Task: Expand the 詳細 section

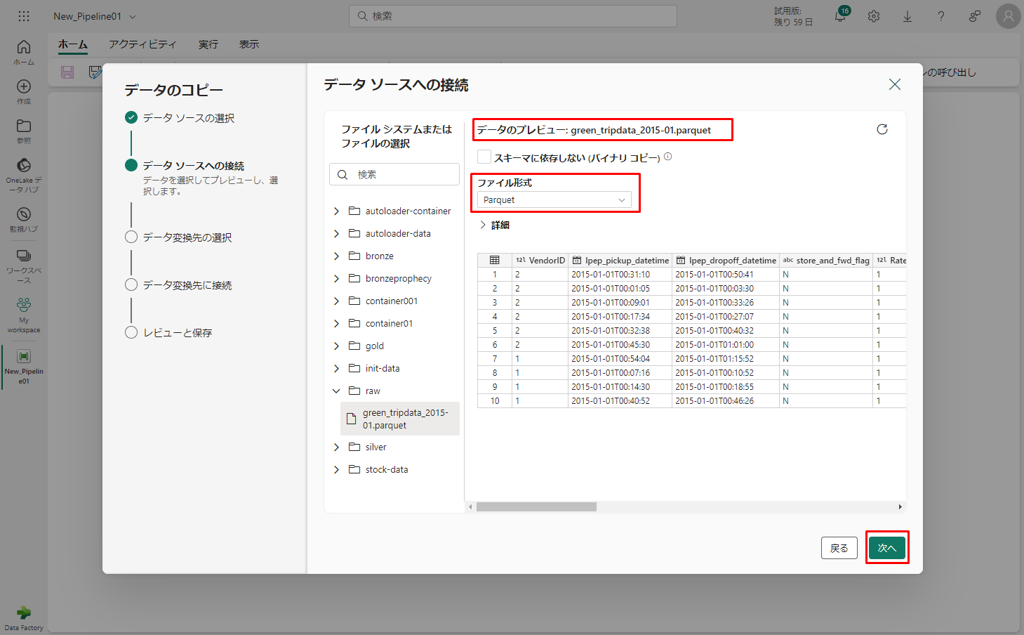Action: [494, 225]
